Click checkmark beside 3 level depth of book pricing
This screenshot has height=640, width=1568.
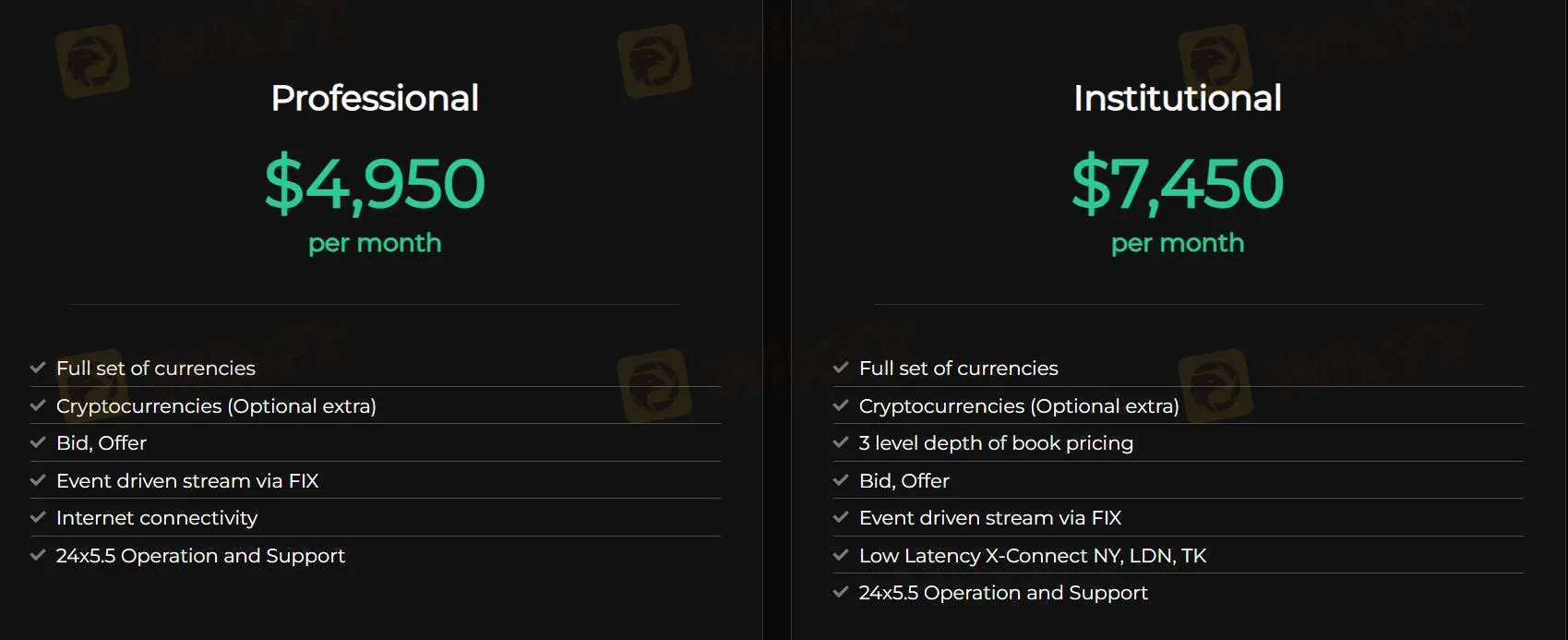pos(841,442)
